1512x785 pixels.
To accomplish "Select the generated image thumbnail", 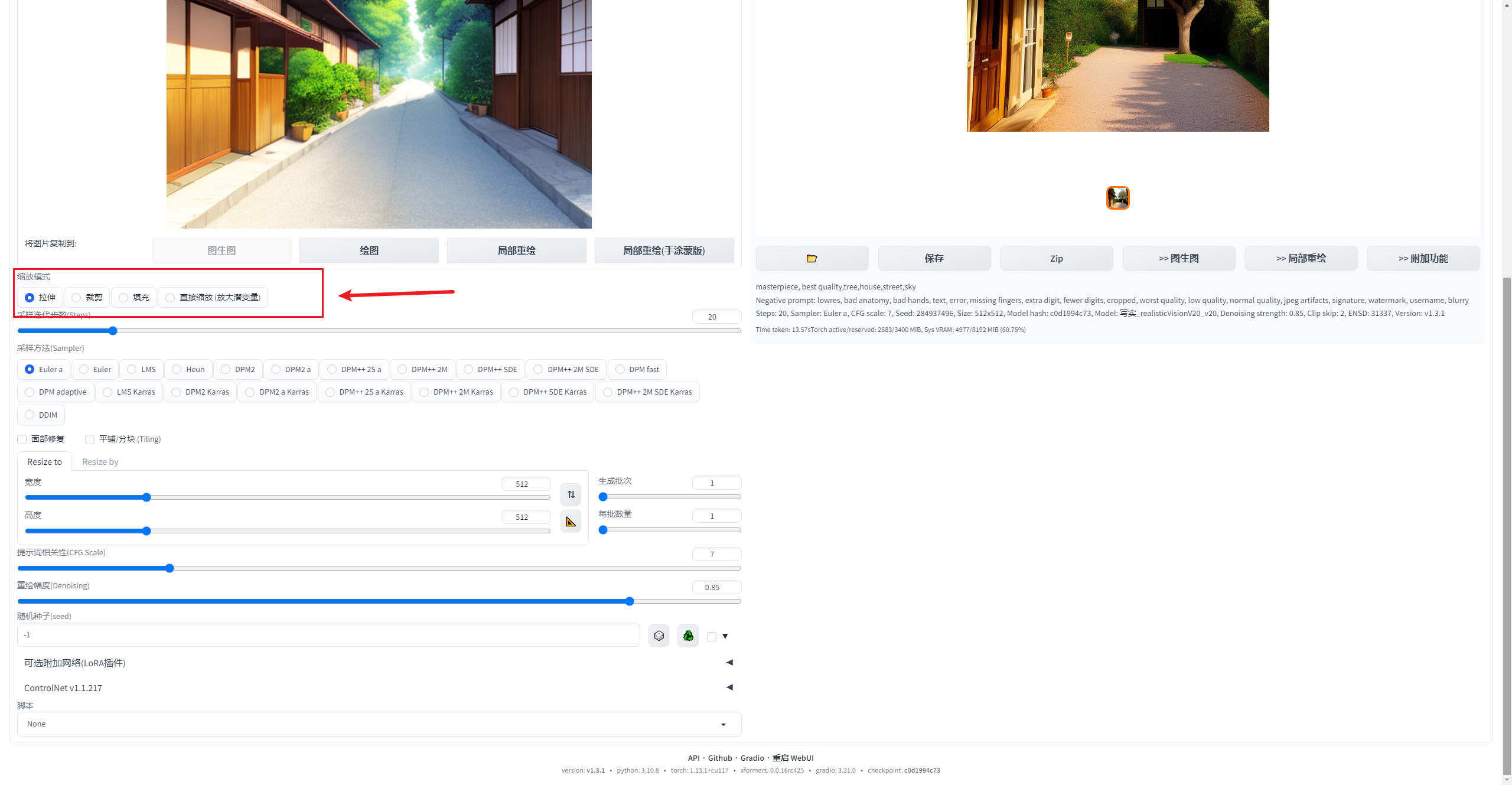I will [1117, 198].
